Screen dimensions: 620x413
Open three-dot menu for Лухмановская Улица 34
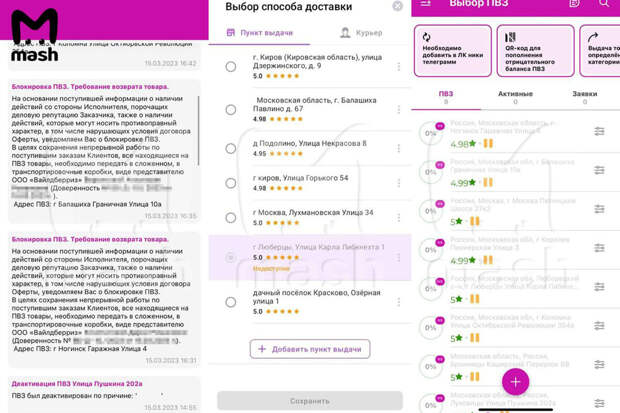click(x=399, y=217)
